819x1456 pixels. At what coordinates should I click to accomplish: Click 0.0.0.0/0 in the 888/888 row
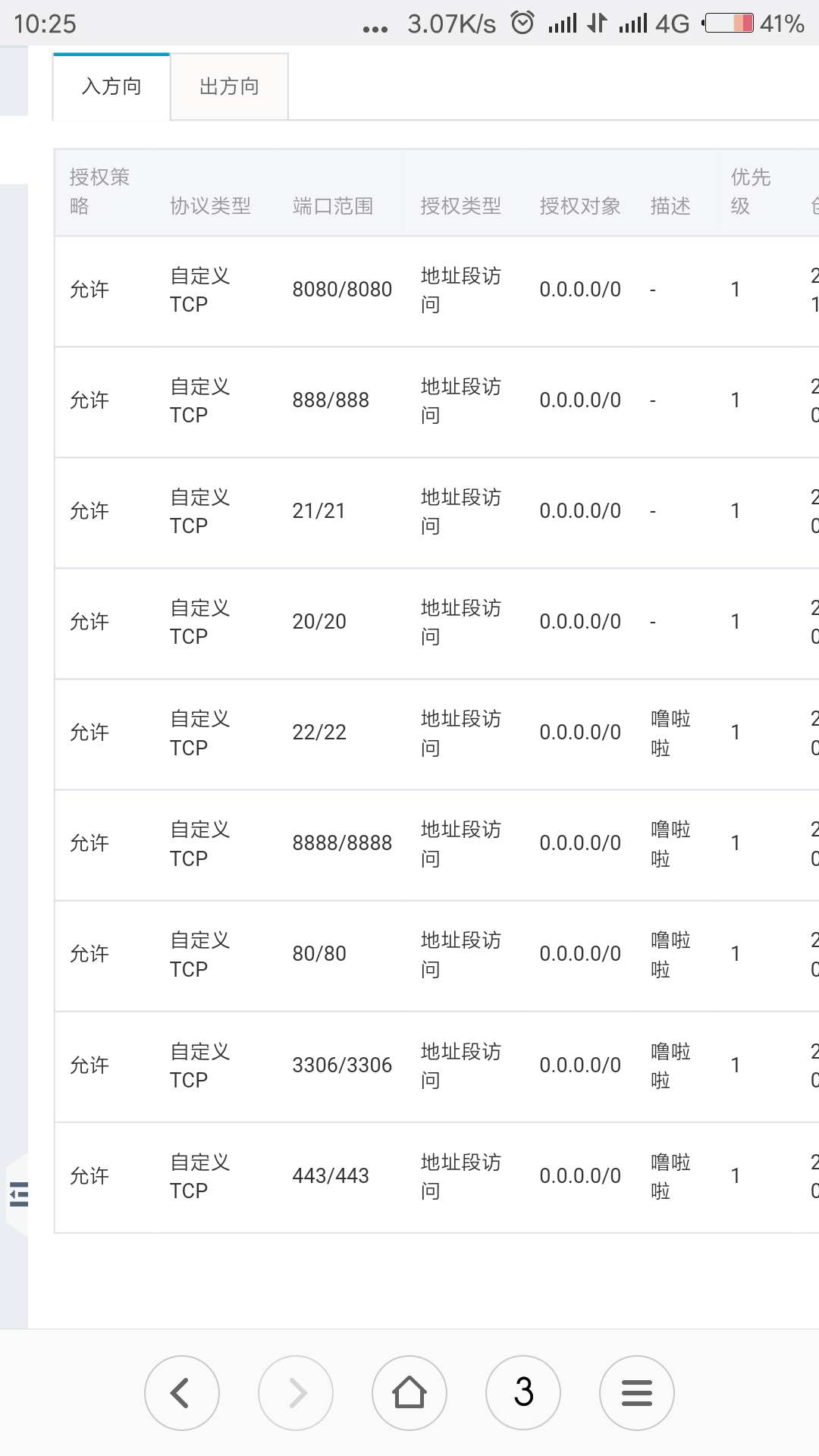pyautogui.click(x=580, y=400)
